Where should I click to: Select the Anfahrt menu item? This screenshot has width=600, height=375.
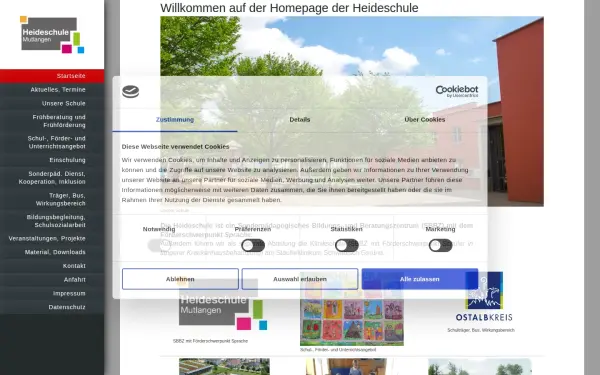[x=52, y=280]
